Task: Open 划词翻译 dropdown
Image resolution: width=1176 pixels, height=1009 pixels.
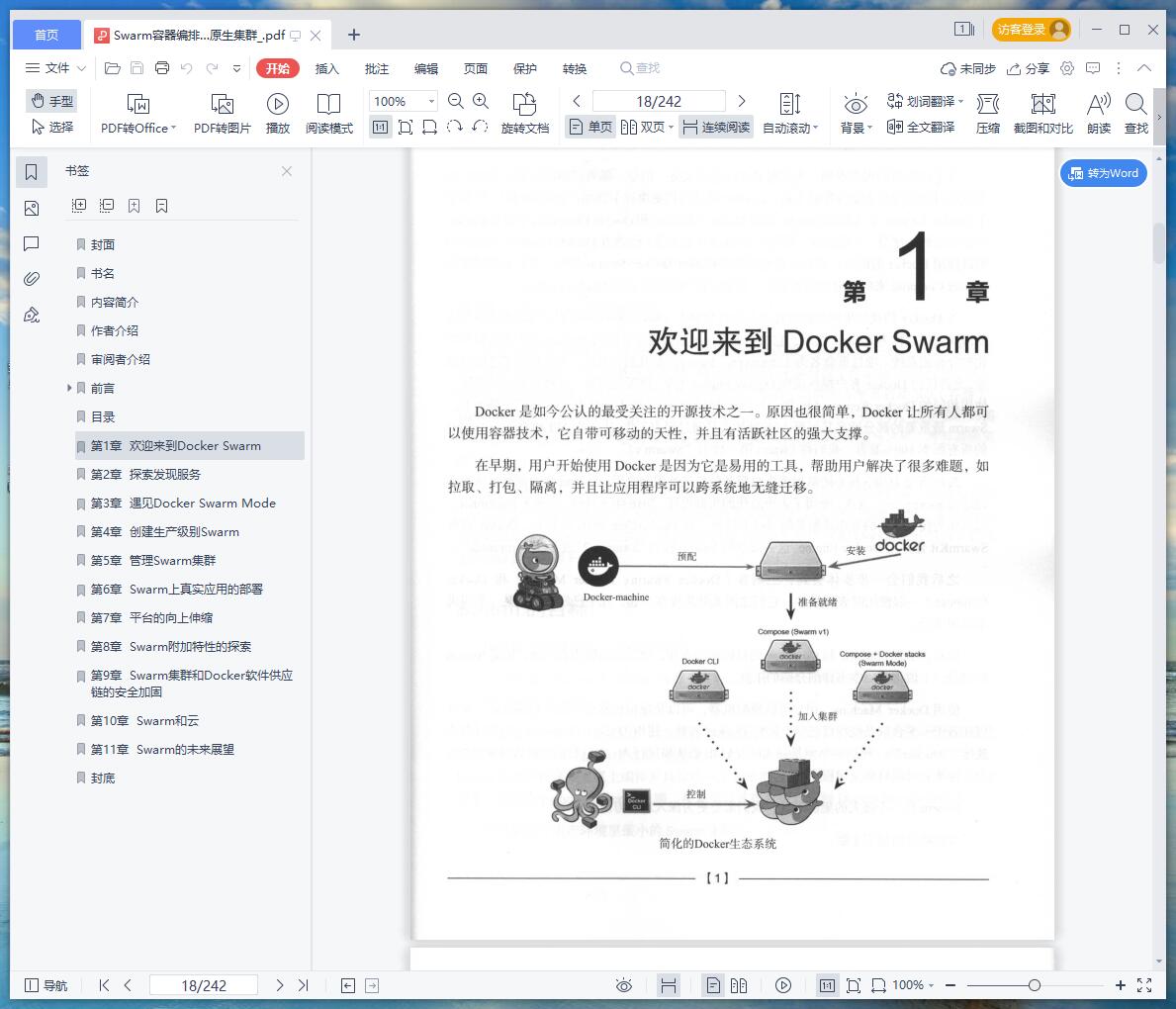Action: pos(925,101)
